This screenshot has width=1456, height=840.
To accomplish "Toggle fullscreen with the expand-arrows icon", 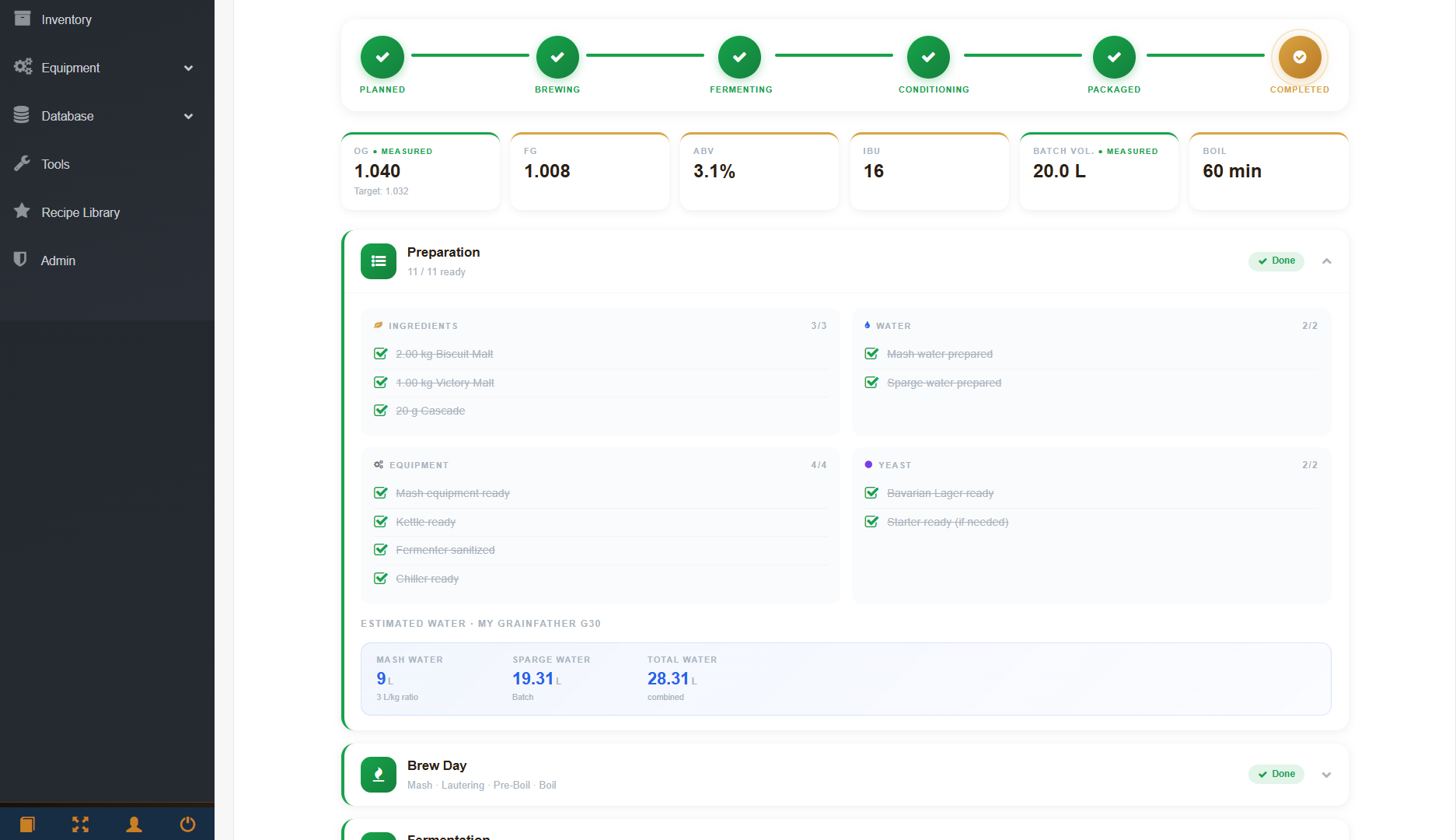I will [81, 824].
